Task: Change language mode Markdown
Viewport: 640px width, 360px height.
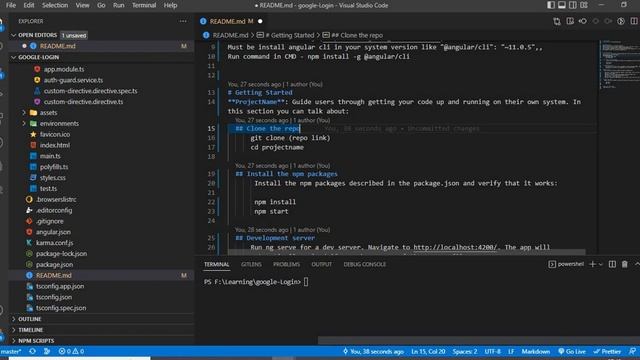Action: 536,351
